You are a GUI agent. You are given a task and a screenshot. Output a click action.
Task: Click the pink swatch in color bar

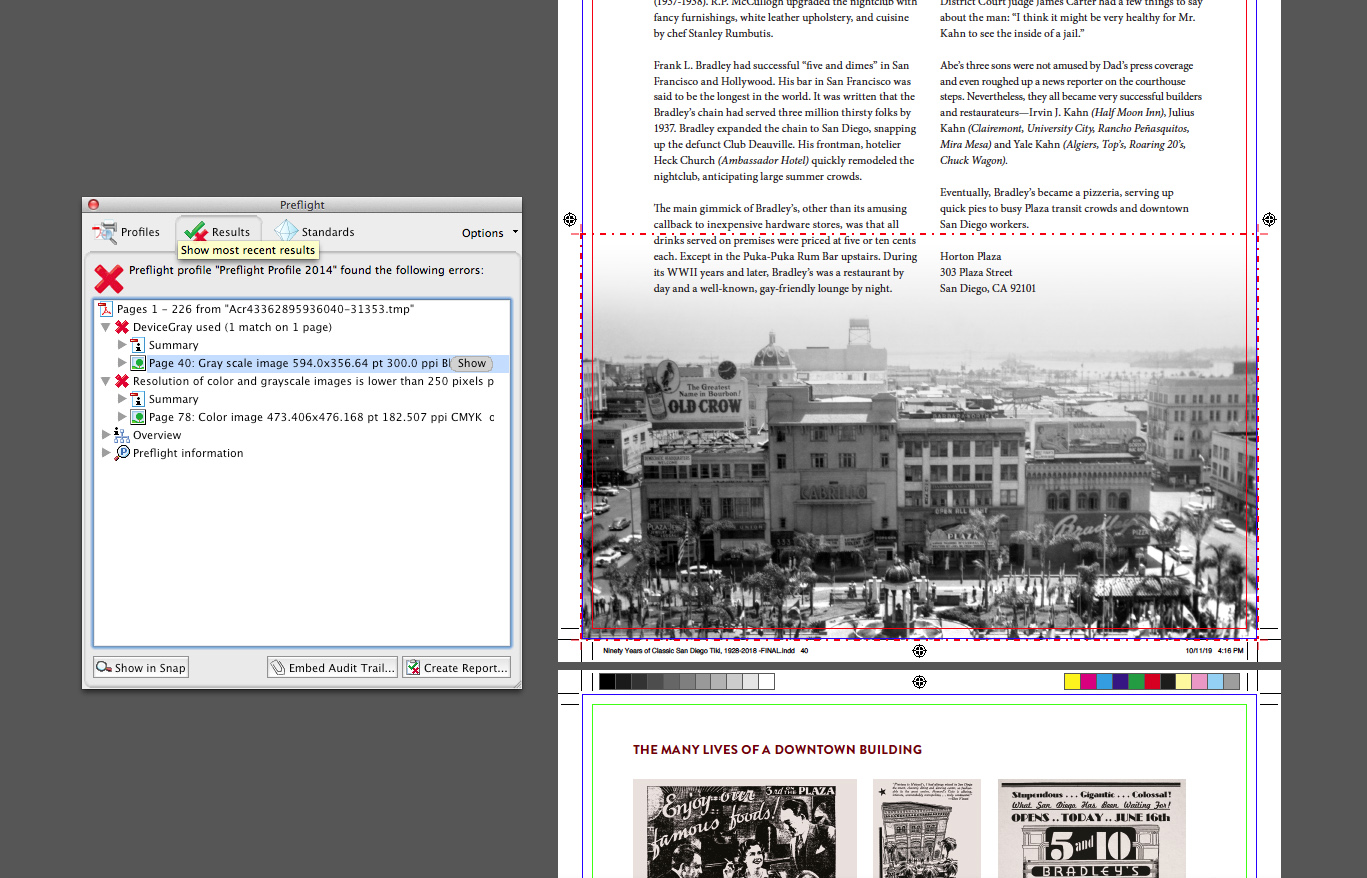click(1200, 682)
